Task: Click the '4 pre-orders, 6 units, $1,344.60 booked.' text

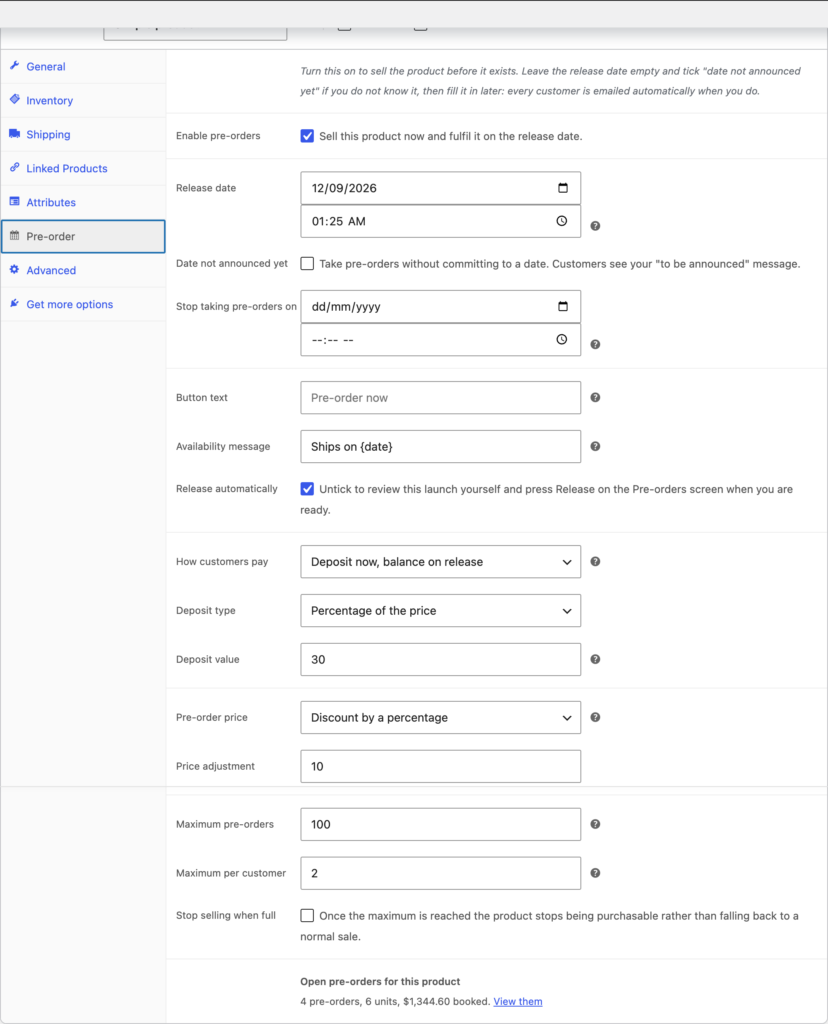Action: [x=395, y=1001]
